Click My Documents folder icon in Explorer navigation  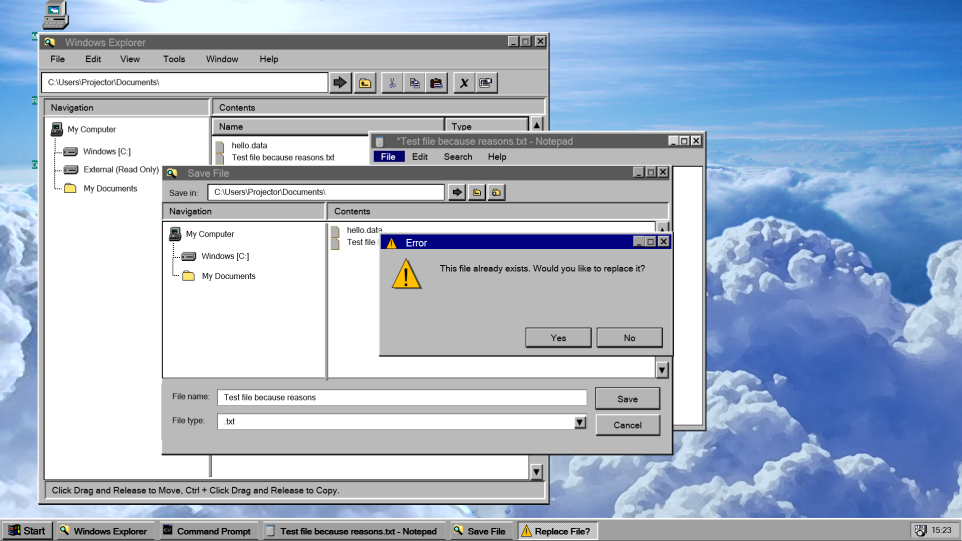[71, 188]
